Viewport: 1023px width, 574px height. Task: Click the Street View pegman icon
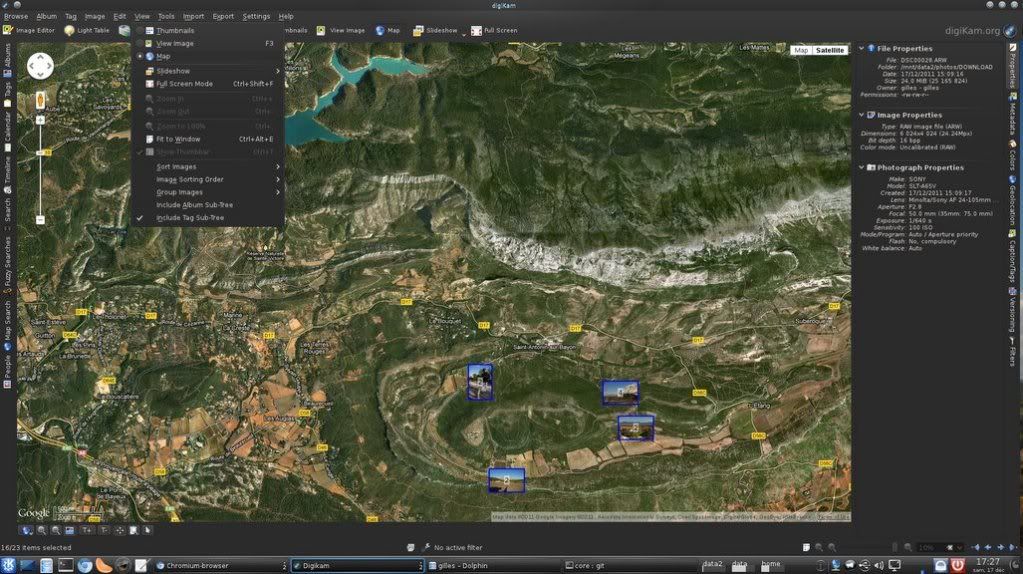coord(40,100)
